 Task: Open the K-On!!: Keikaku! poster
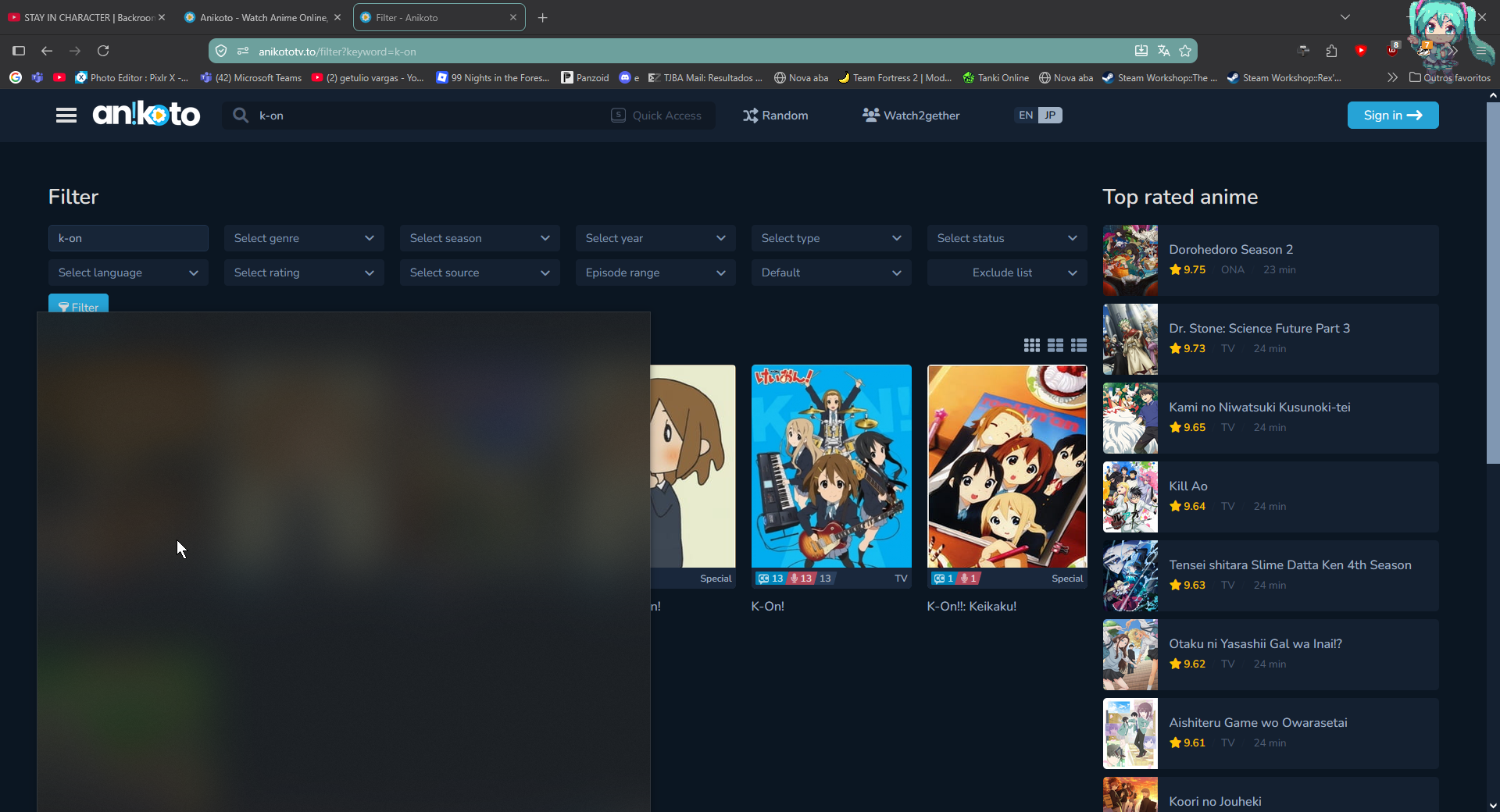[x=1007, y=466]
